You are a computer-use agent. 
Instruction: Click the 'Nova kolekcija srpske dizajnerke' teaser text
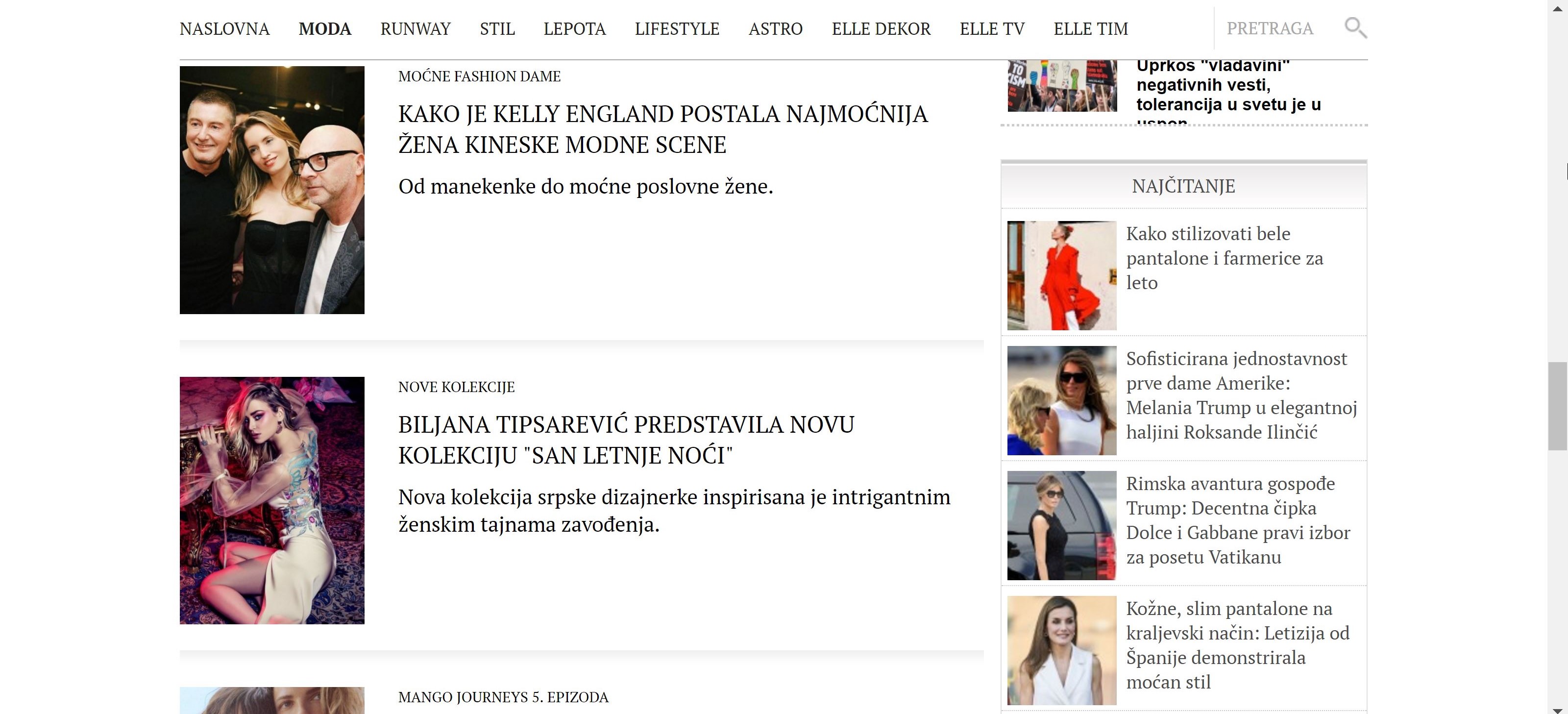pyautogui.click(x=674, y=511)
